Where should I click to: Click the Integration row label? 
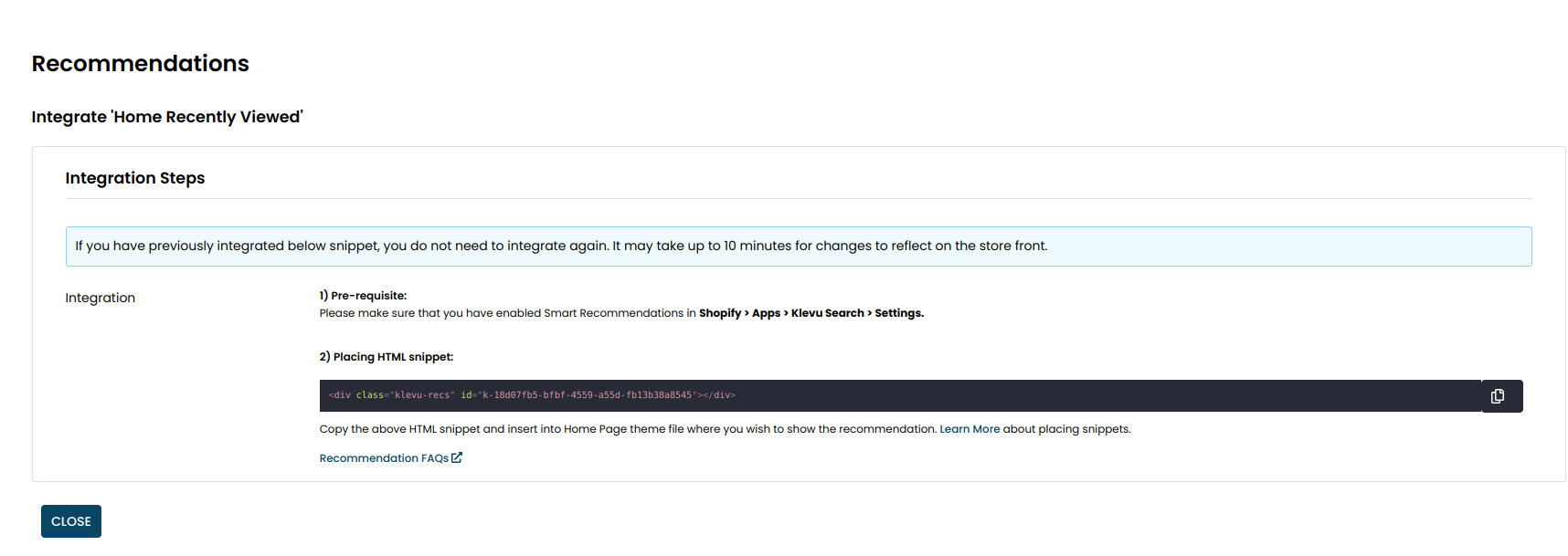(x=100, y=298)
